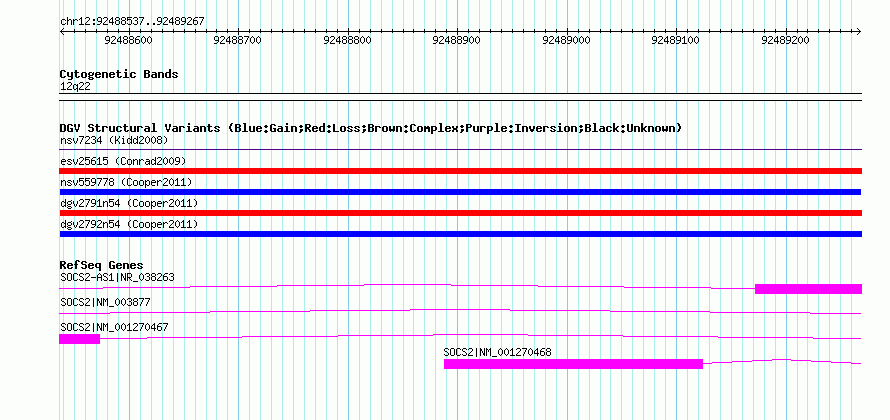Open the esv25615 (Conrad2009) variant label
The width and height of the screenshot is (890, 420).
(x=123, y=161)
